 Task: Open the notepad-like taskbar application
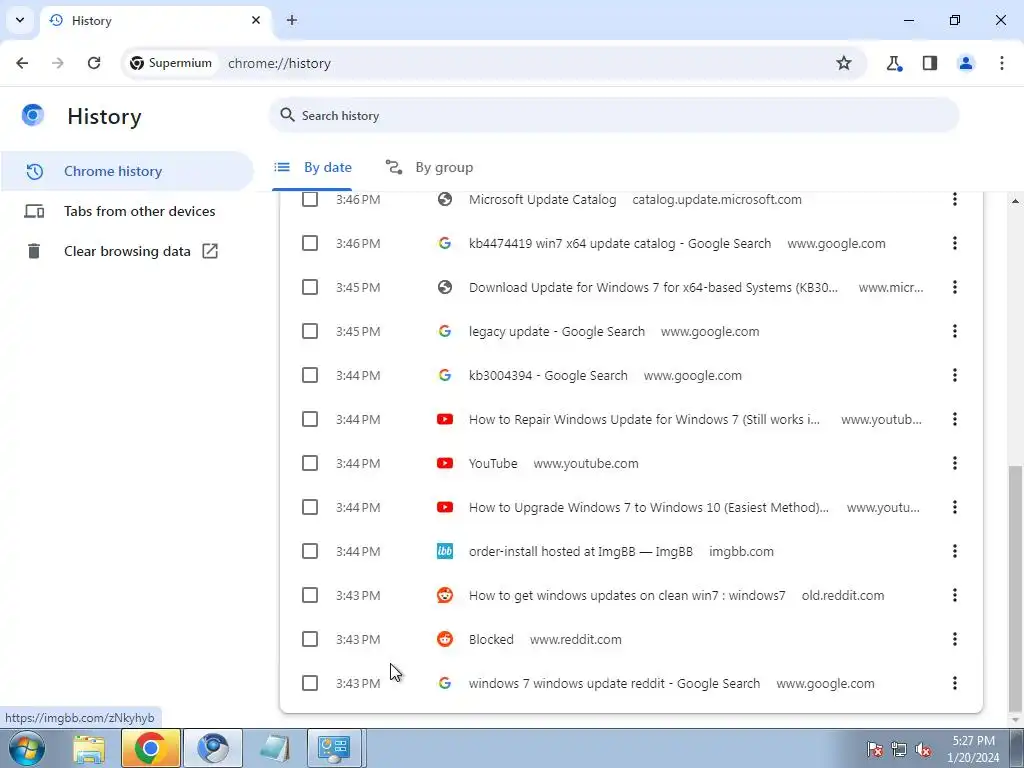click(274, 748)
